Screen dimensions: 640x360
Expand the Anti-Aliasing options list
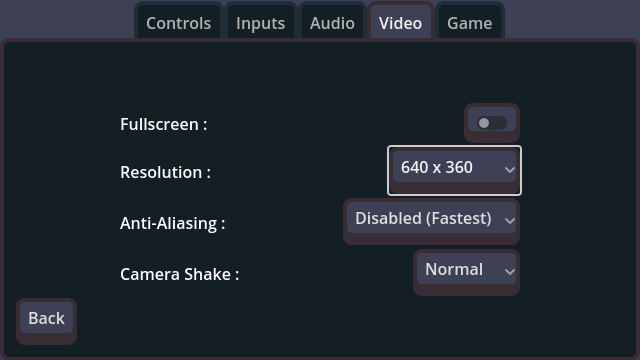(431, 222)
